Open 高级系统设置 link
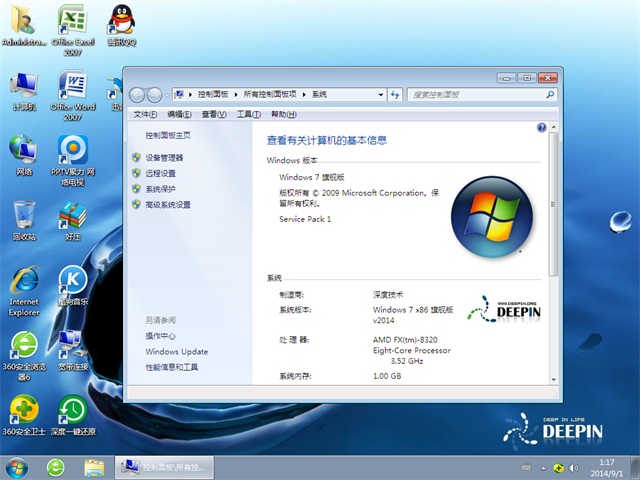 click(168, 204)
